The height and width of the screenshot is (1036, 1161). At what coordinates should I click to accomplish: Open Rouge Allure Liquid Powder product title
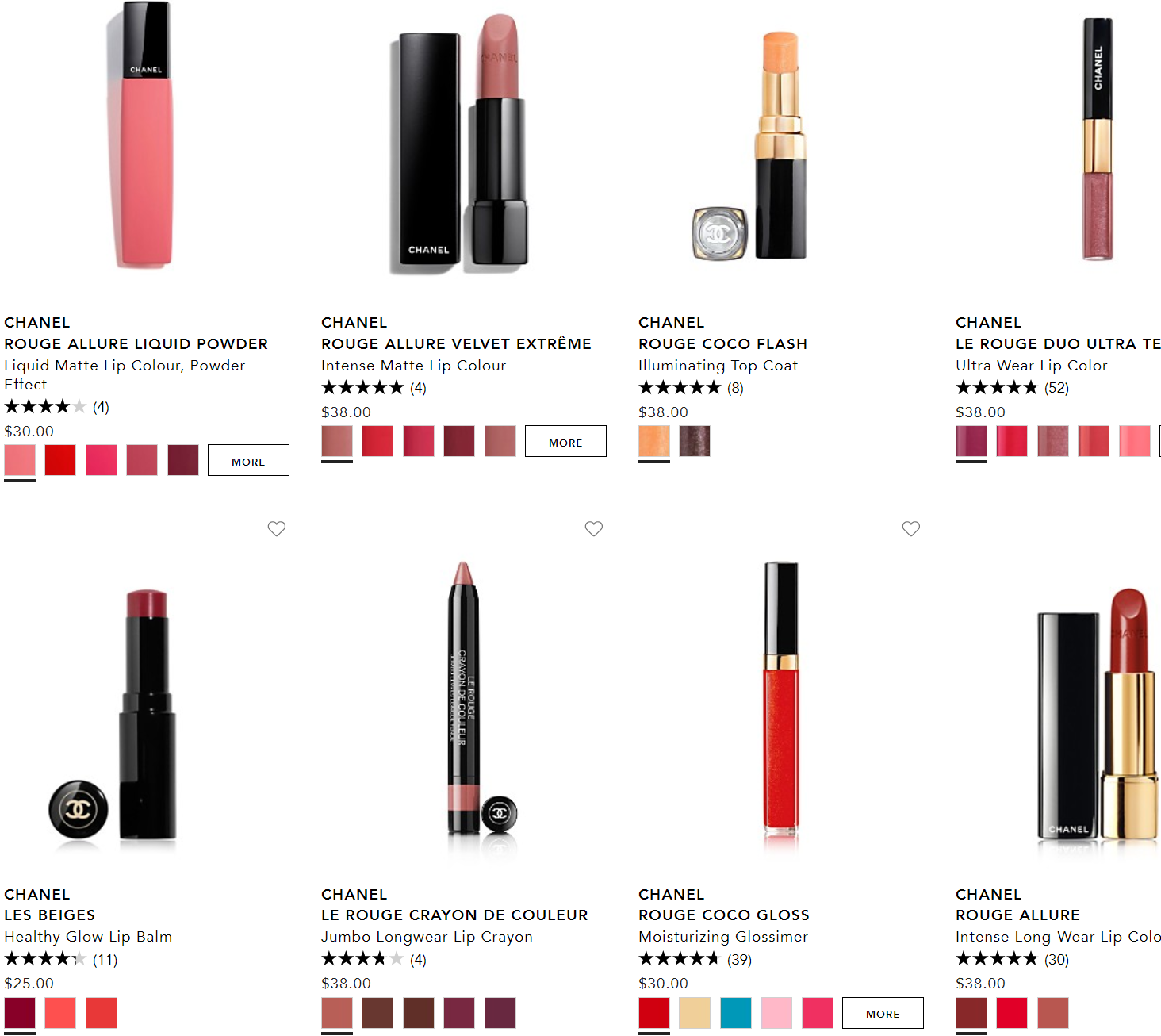pyautogui.click(x=136, y=343)
